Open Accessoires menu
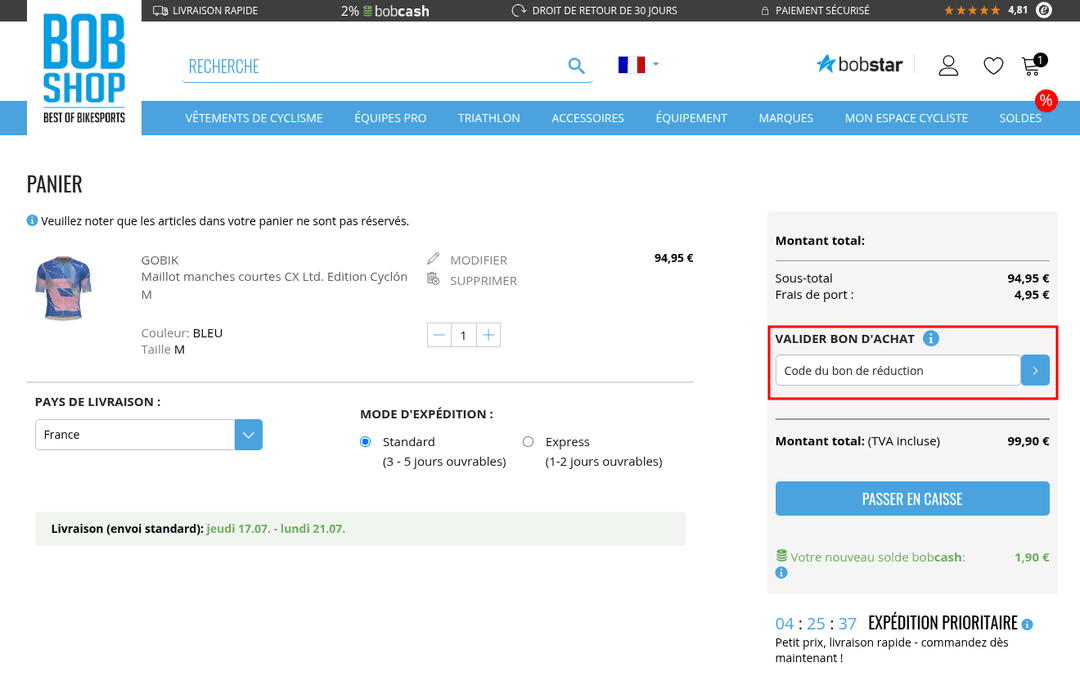 [588, 118]
